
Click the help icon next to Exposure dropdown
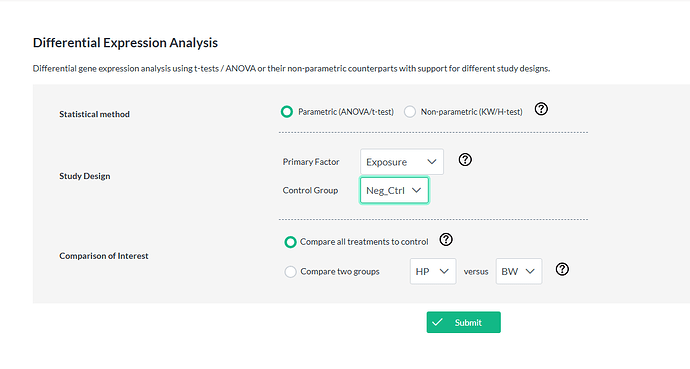(465, 159)
